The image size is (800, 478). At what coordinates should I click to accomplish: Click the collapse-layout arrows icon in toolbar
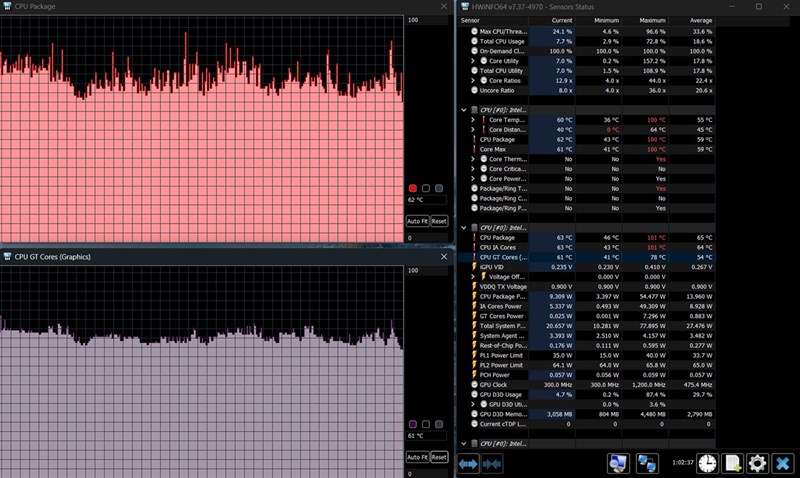pos(492,464)
